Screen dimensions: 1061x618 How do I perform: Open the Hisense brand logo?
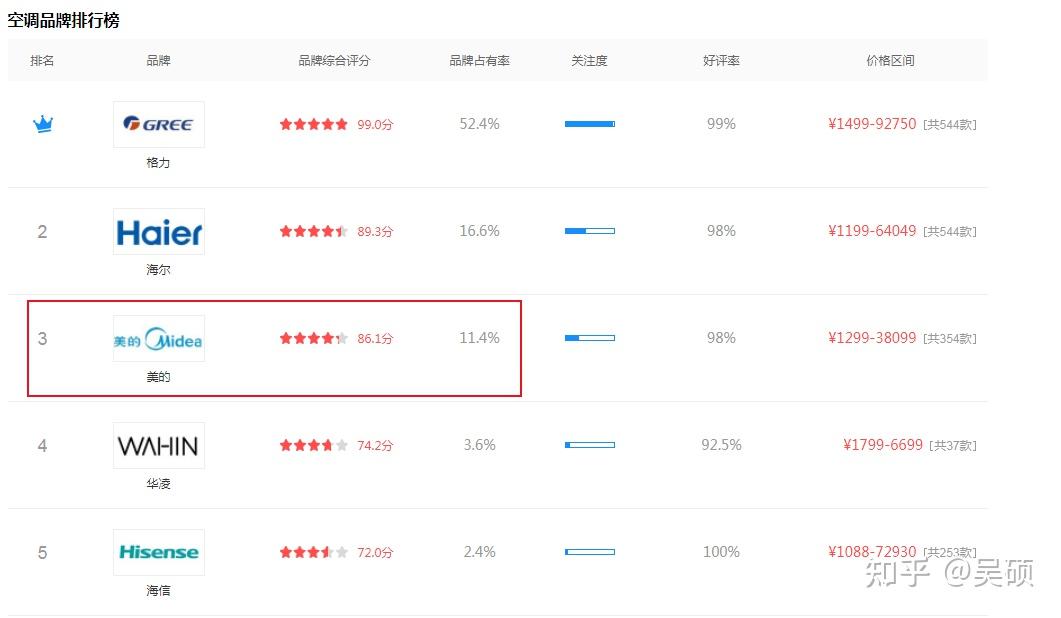tap(158, 552)
